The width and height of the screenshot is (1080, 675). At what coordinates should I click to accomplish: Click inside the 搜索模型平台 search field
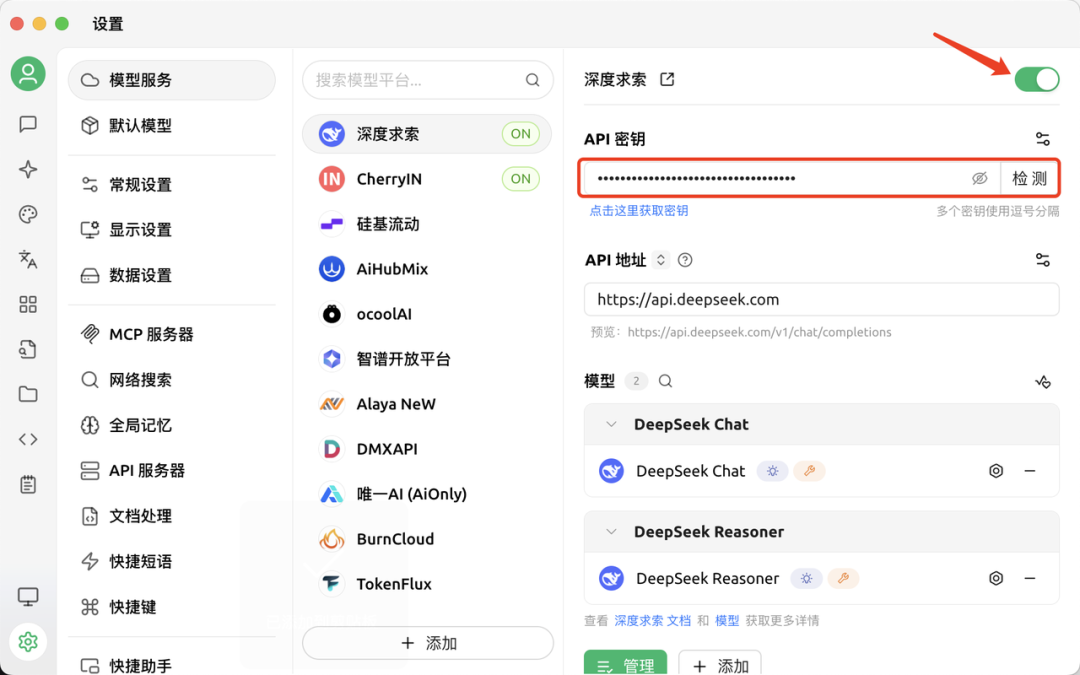point(420,78)
